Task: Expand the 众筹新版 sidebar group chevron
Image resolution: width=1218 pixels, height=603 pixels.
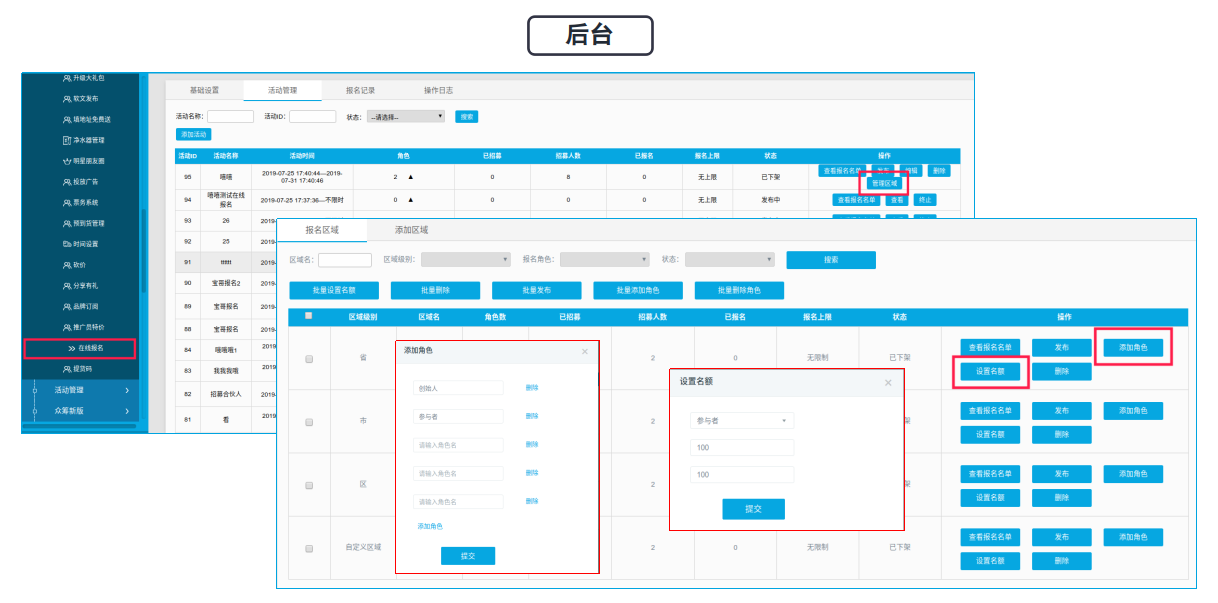Action: tap(127, 410)
